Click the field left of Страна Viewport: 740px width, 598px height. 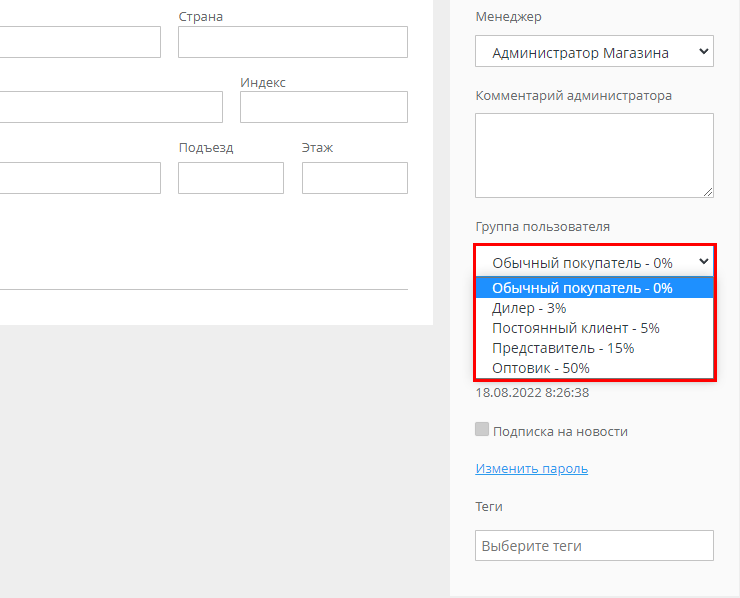coord(80,42)
